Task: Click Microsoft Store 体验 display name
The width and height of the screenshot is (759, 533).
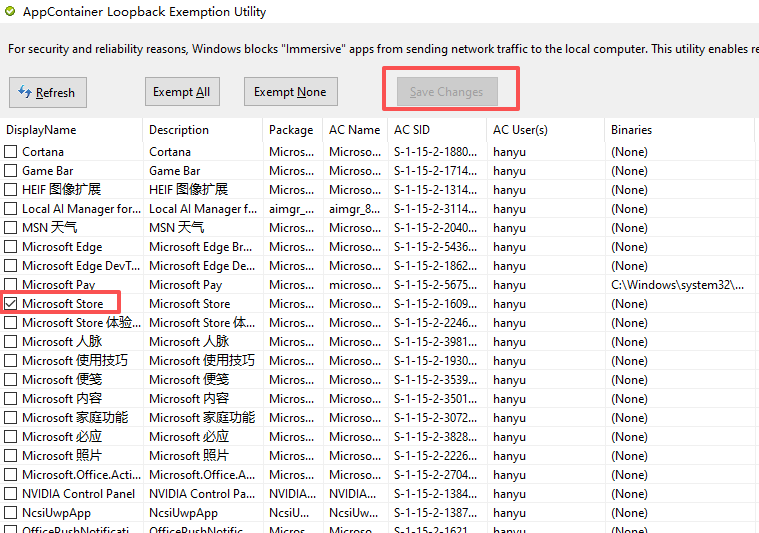Action: 81,322
